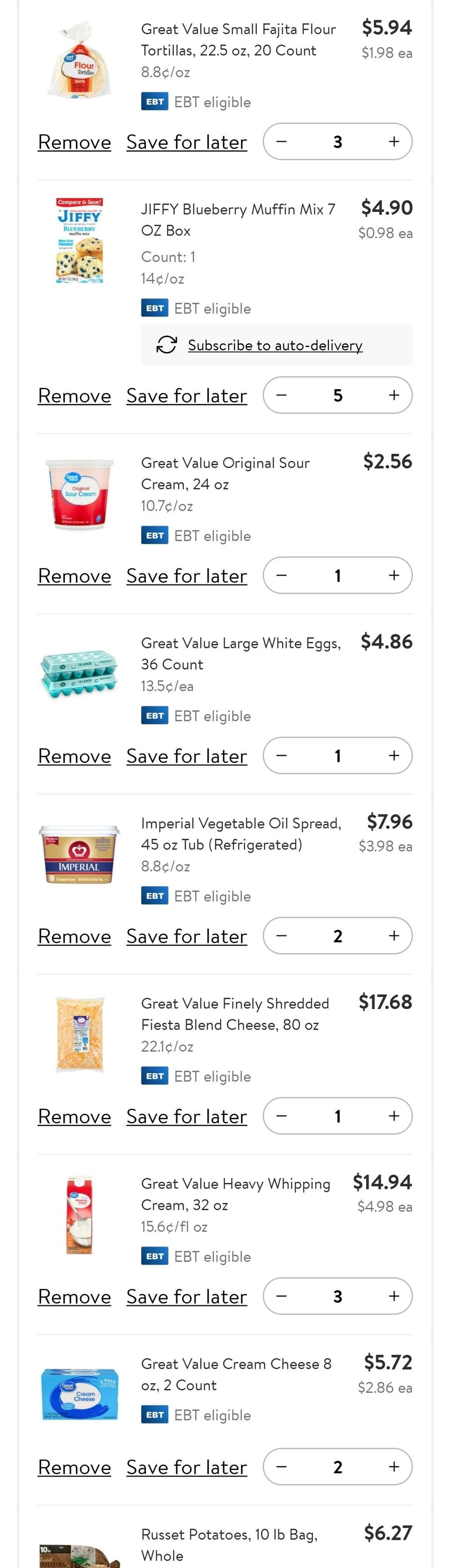Click the auto-delivery refresh arrows icon
Viewport: 450px width, 1568px height.
click(166, 345)
